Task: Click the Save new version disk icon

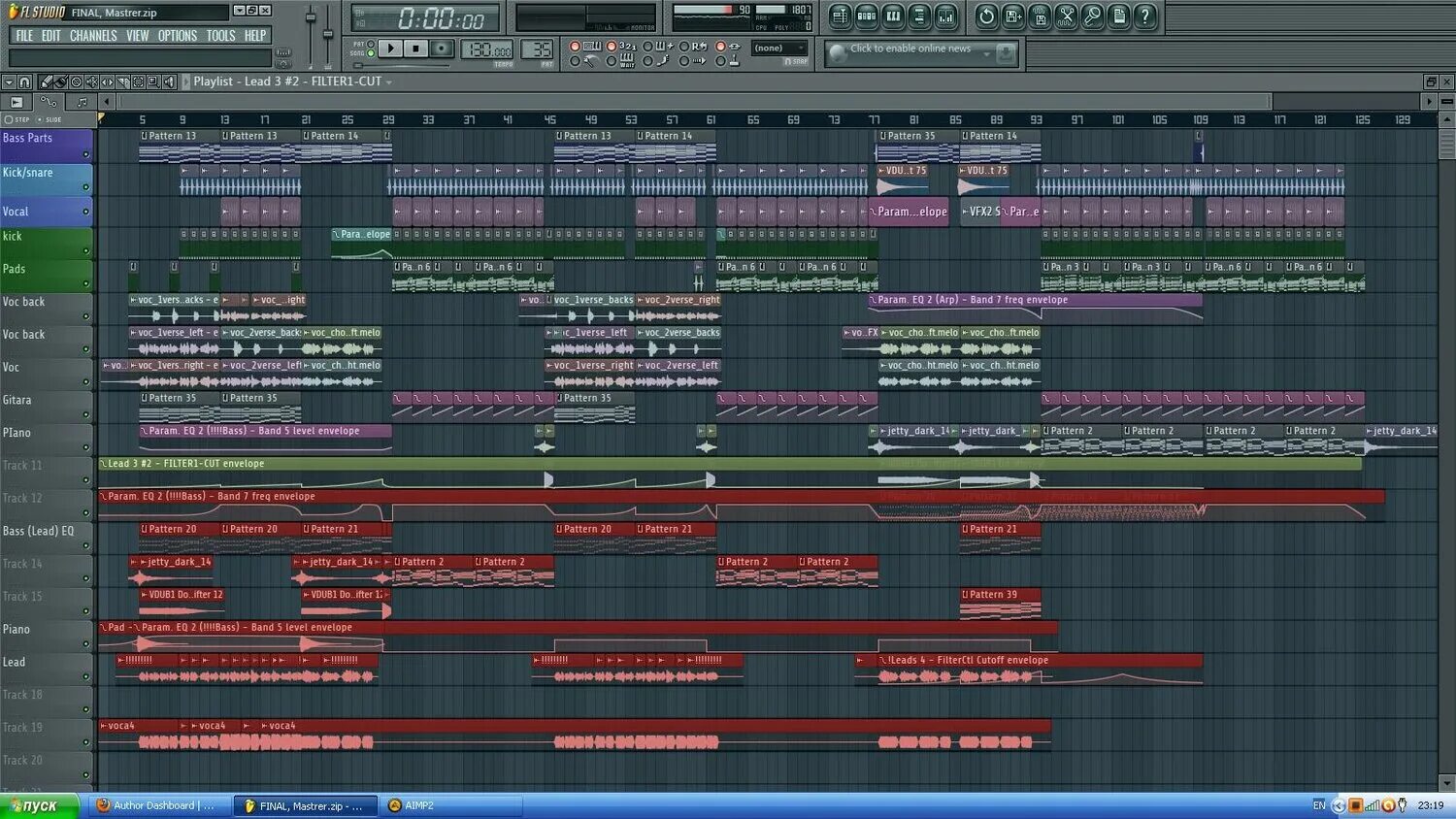Action: (1012, 16)
